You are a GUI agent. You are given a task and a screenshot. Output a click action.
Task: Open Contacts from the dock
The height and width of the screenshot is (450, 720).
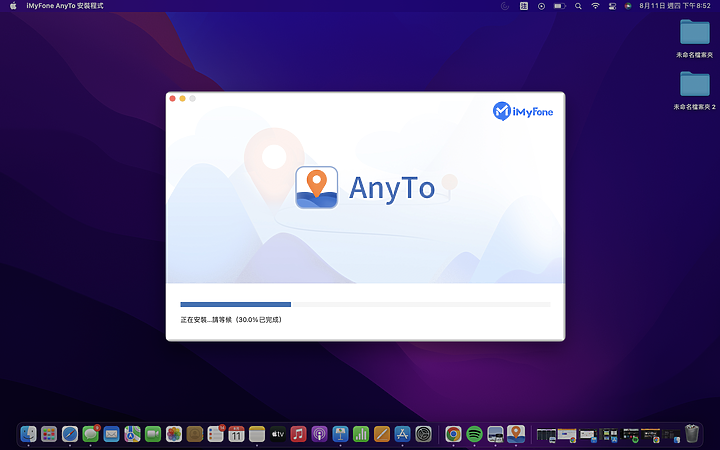point(195,433)
